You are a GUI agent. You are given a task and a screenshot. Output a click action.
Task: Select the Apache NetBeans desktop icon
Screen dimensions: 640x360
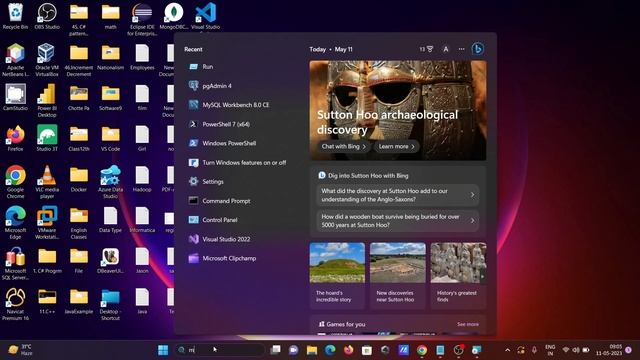pyautogui.click(x=15, y=60)
